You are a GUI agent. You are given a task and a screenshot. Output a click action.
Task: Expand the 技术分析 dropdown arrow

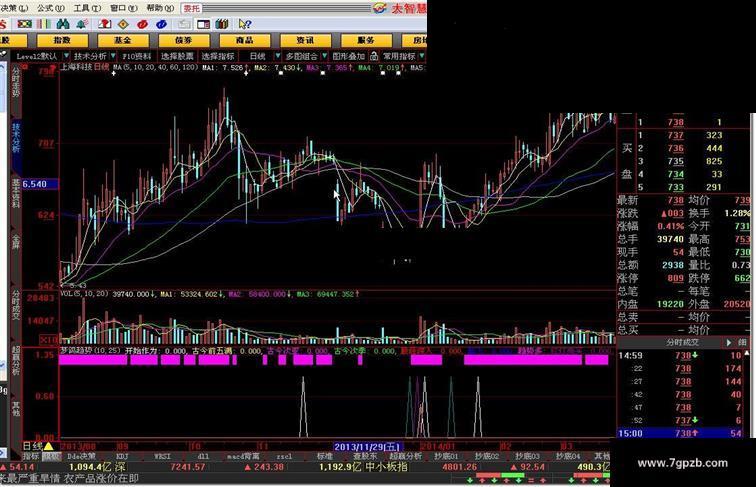(113, 56)
